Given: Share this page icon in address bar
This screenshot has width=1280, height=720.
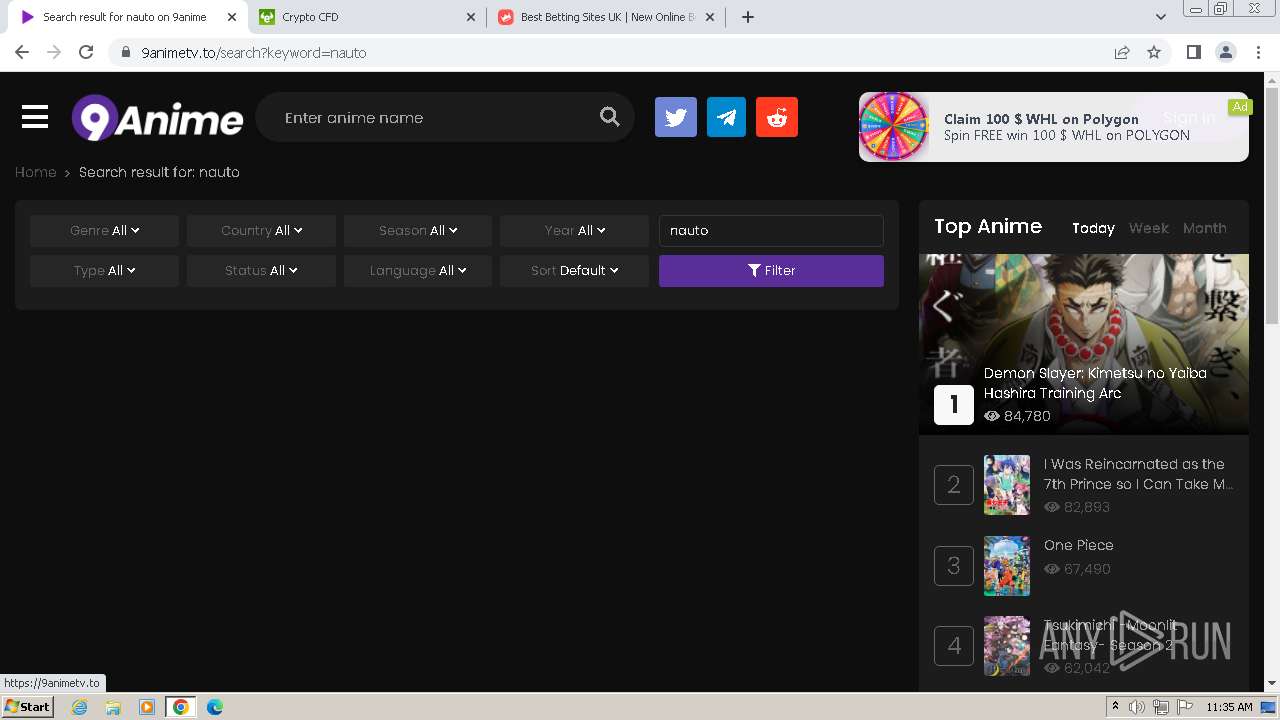Looking at the screenshot, I should coord(1122,52).
